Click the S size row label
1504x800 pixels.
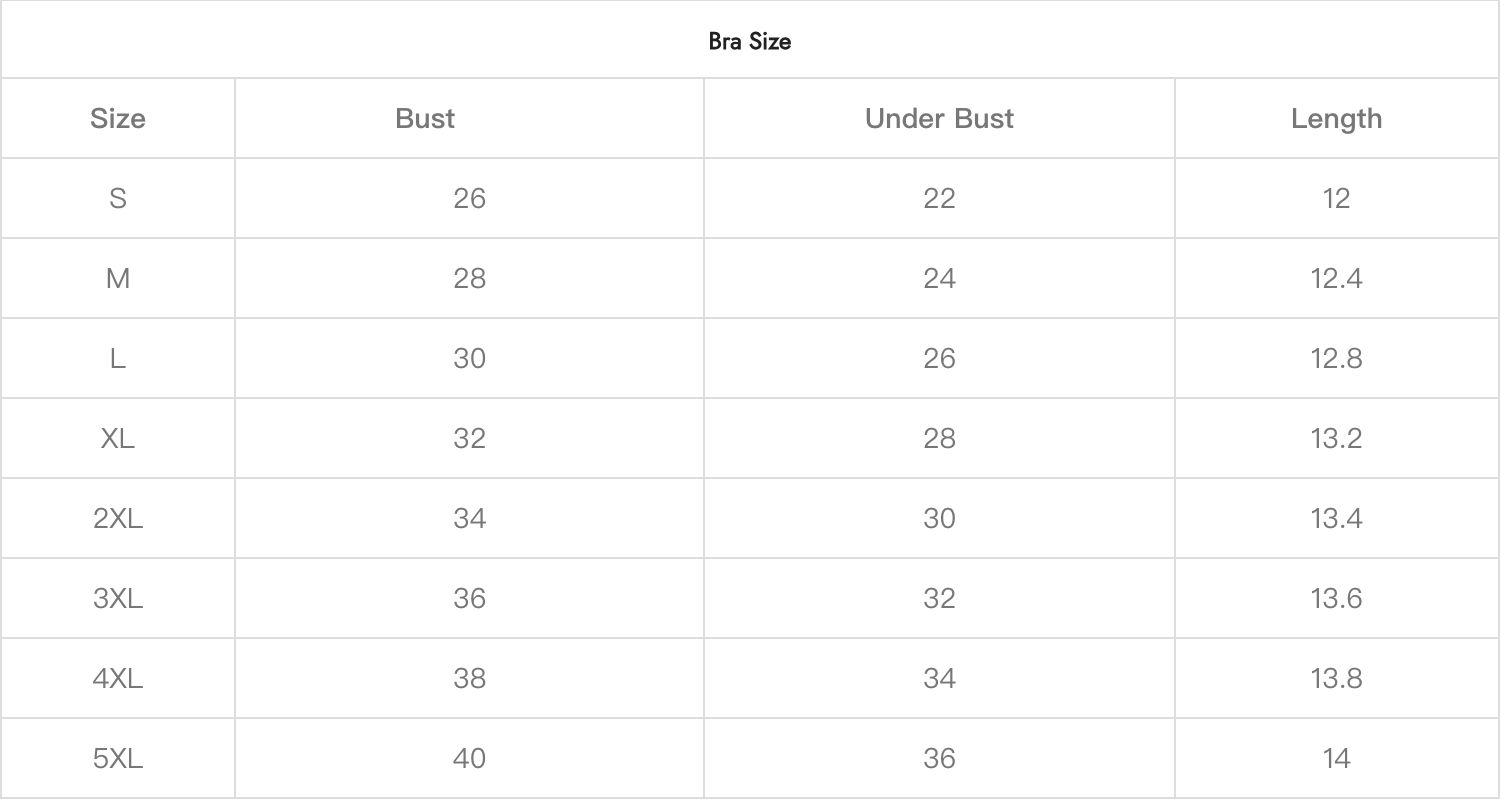(118, 199)
